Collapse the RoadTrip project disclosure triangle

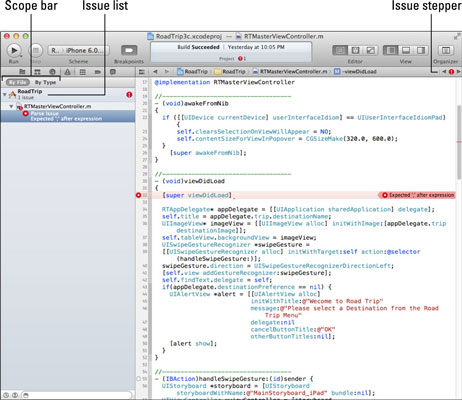pyautogui.click(x=5, y=95)
